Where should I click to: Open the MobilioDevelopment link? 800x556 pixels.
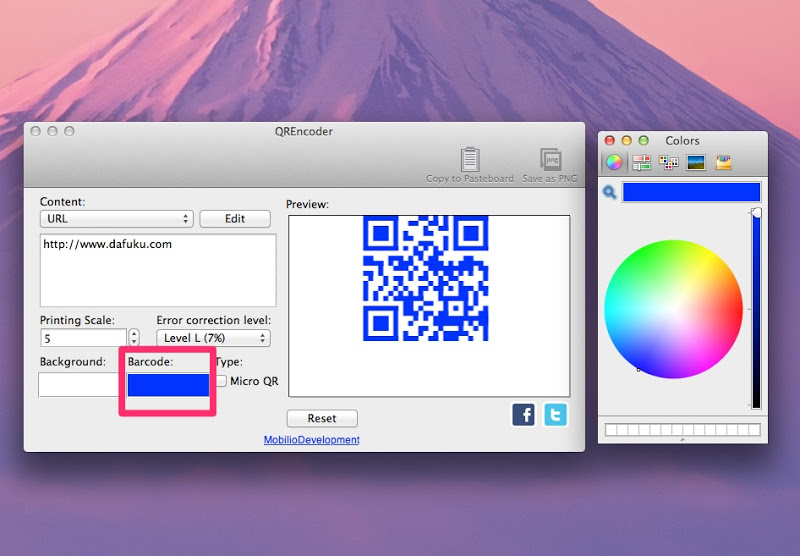pos(311,440)
